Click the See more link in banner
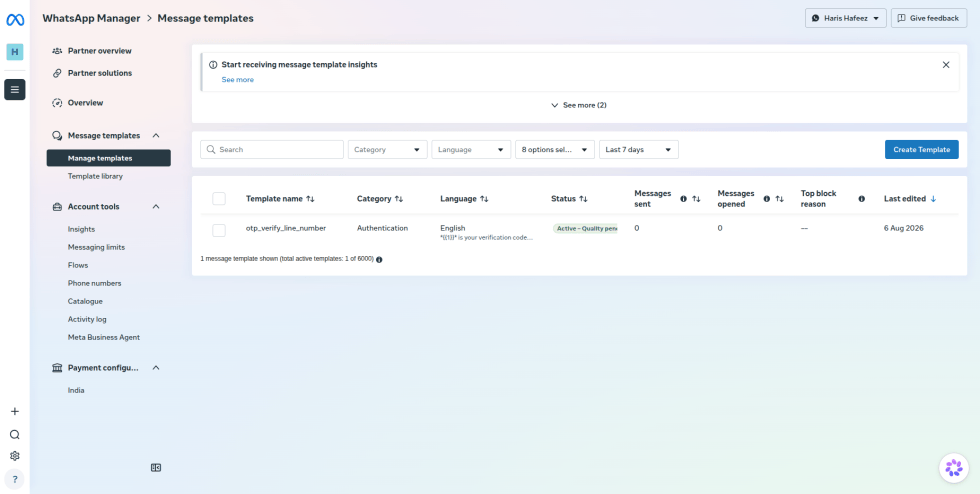 coord(238,80)
